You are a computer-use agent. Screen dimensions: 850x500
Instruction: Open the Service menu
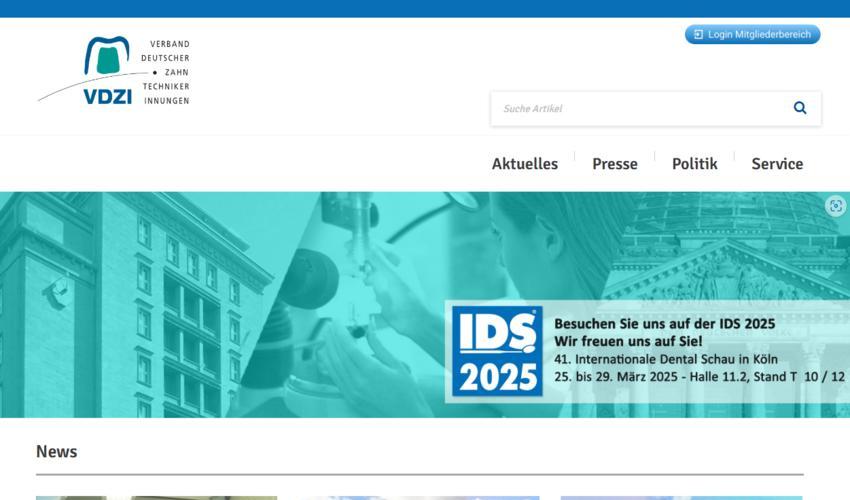[x=777, y=164]
